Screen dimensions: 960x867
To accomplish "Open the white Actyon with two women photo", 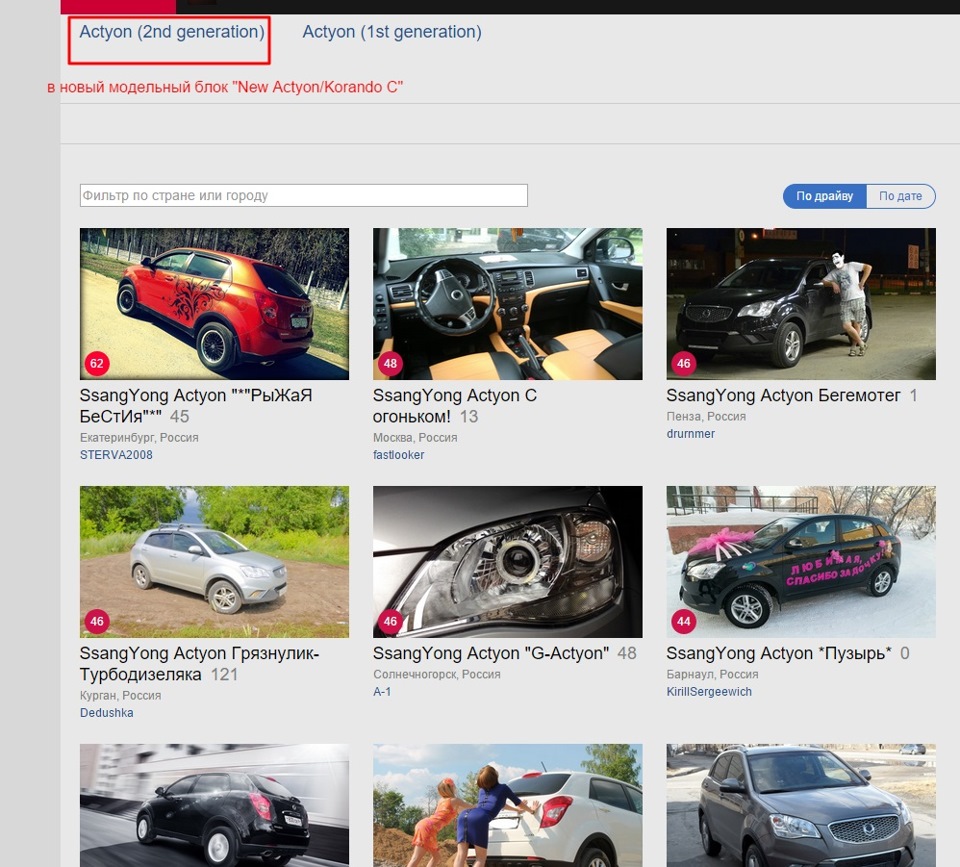I will [x=508, y=805].
